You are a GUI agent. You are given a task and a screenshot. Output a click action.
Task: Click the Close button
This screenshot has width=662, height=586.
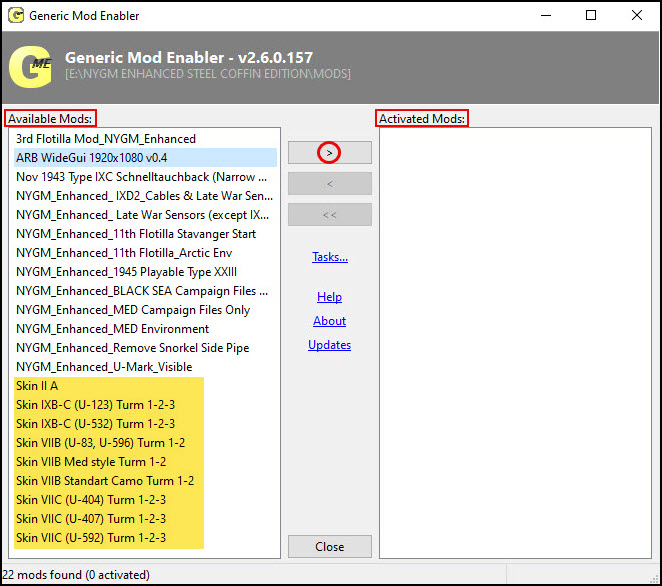pyautogui.click(x=330, y=547)
